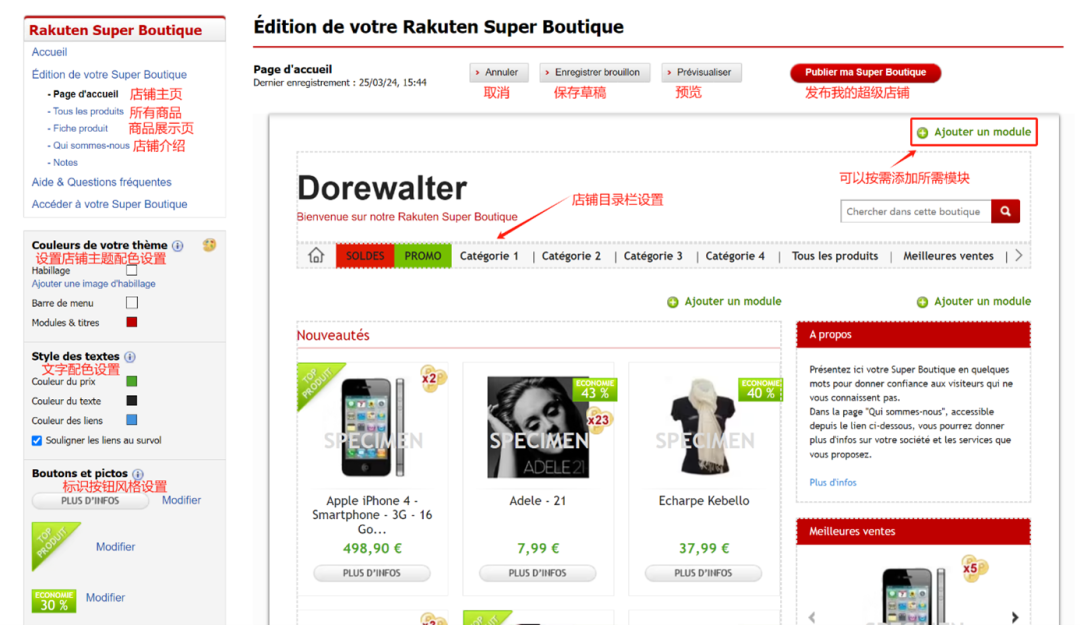This screenshot has height=625, width=1080.
Task: Click the ECONOMIE 30 % badge icon
Action: (54, 600)
